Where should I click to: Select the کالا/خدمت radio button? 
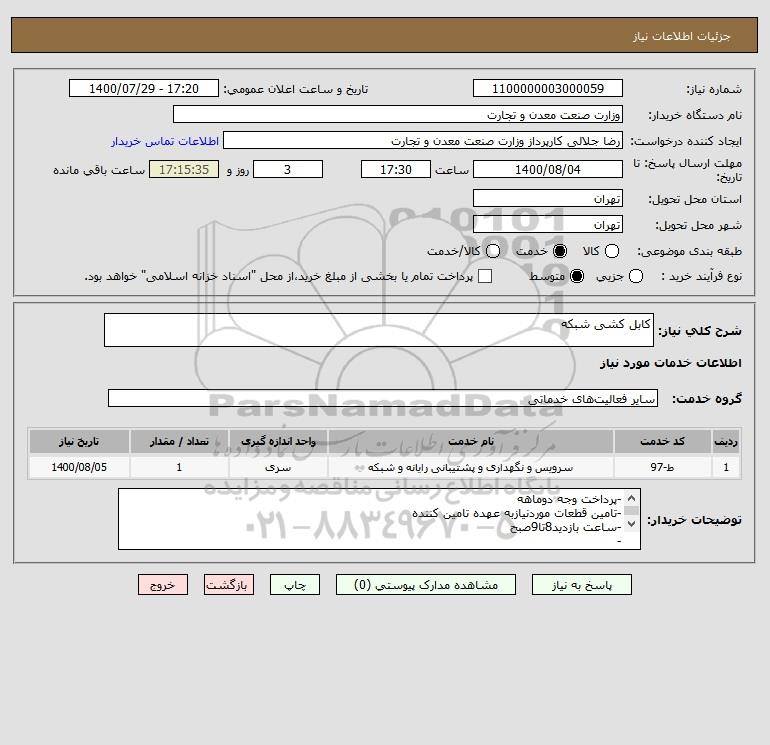[x=493, y=251]
